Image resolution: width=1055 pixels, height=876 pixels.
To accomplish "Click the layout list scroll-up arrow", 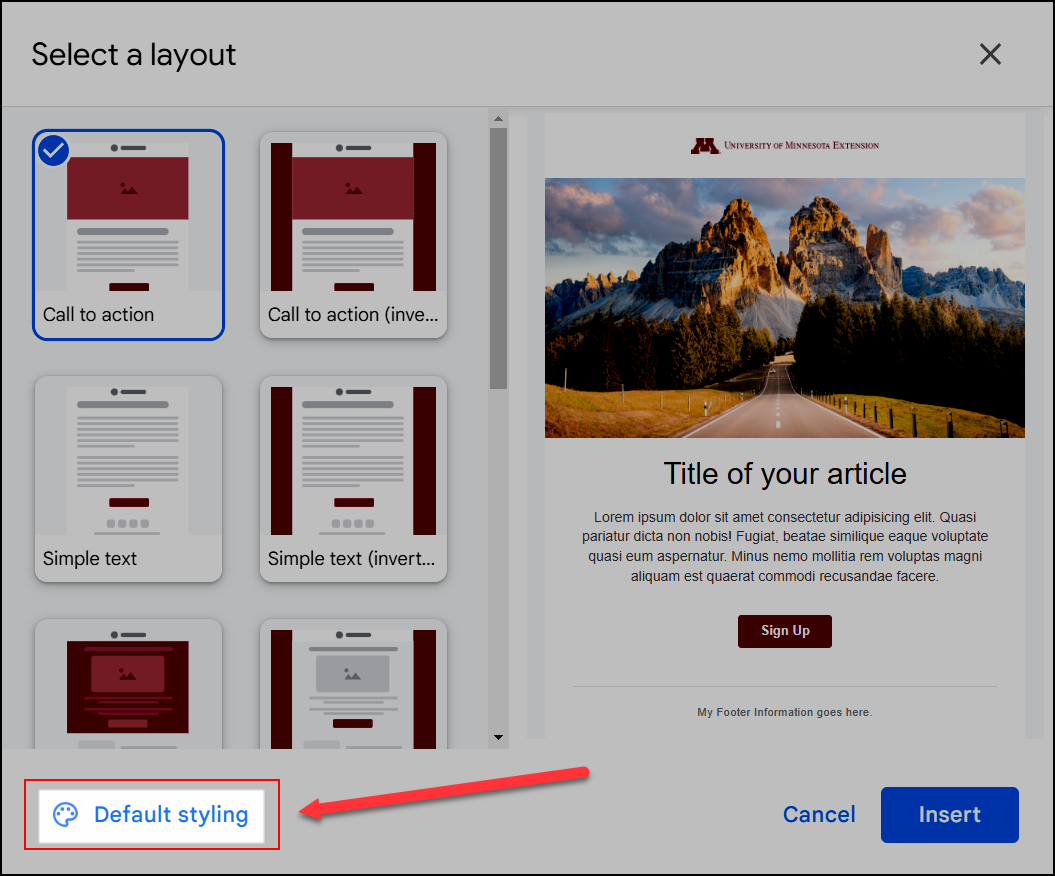I will [x=498, y=119].
